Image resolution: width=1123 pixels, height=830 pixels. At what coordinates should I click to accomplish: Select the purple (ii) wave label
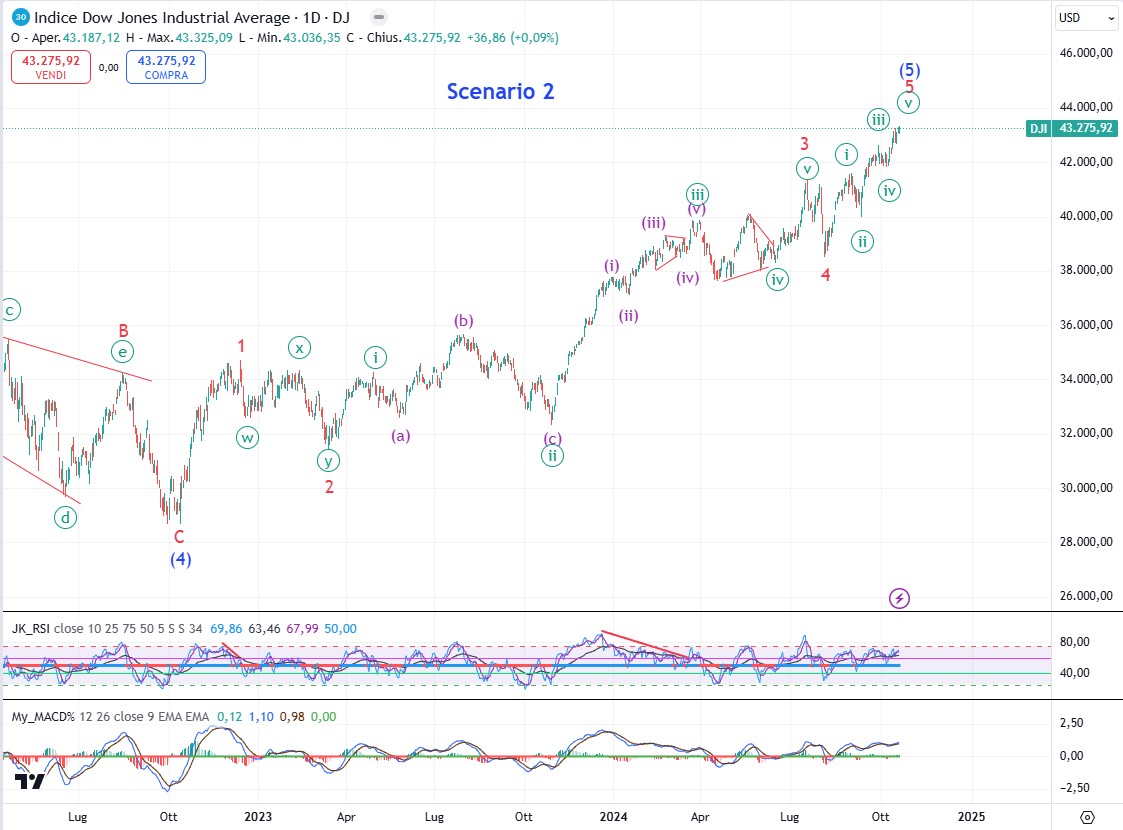[x=629, y=316]
